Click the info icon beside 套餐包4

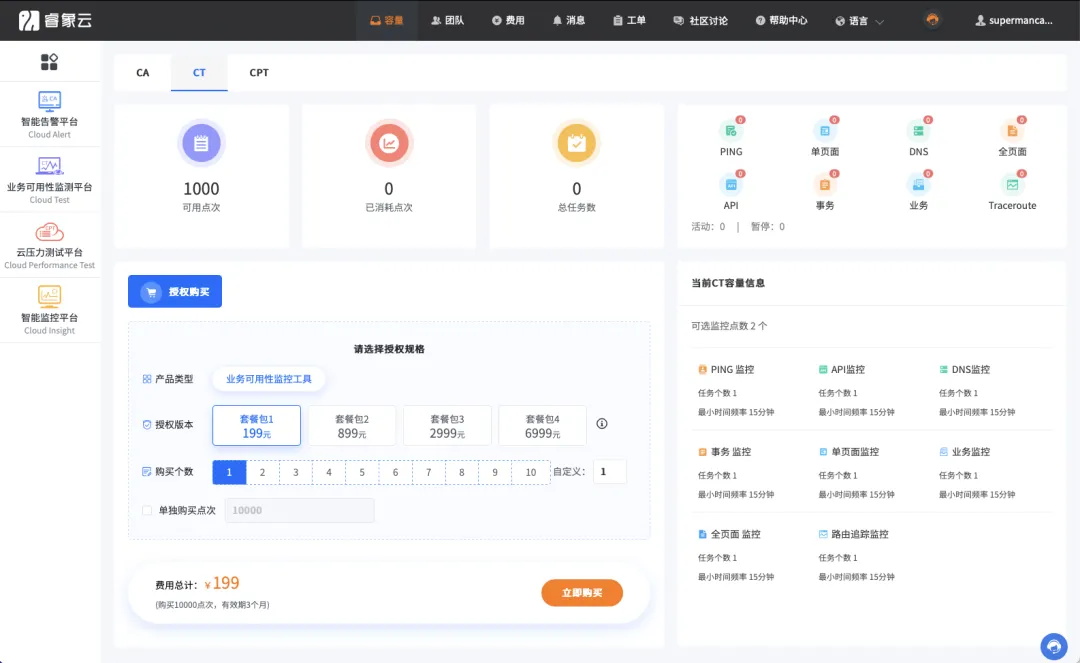[x=602, y=423]
